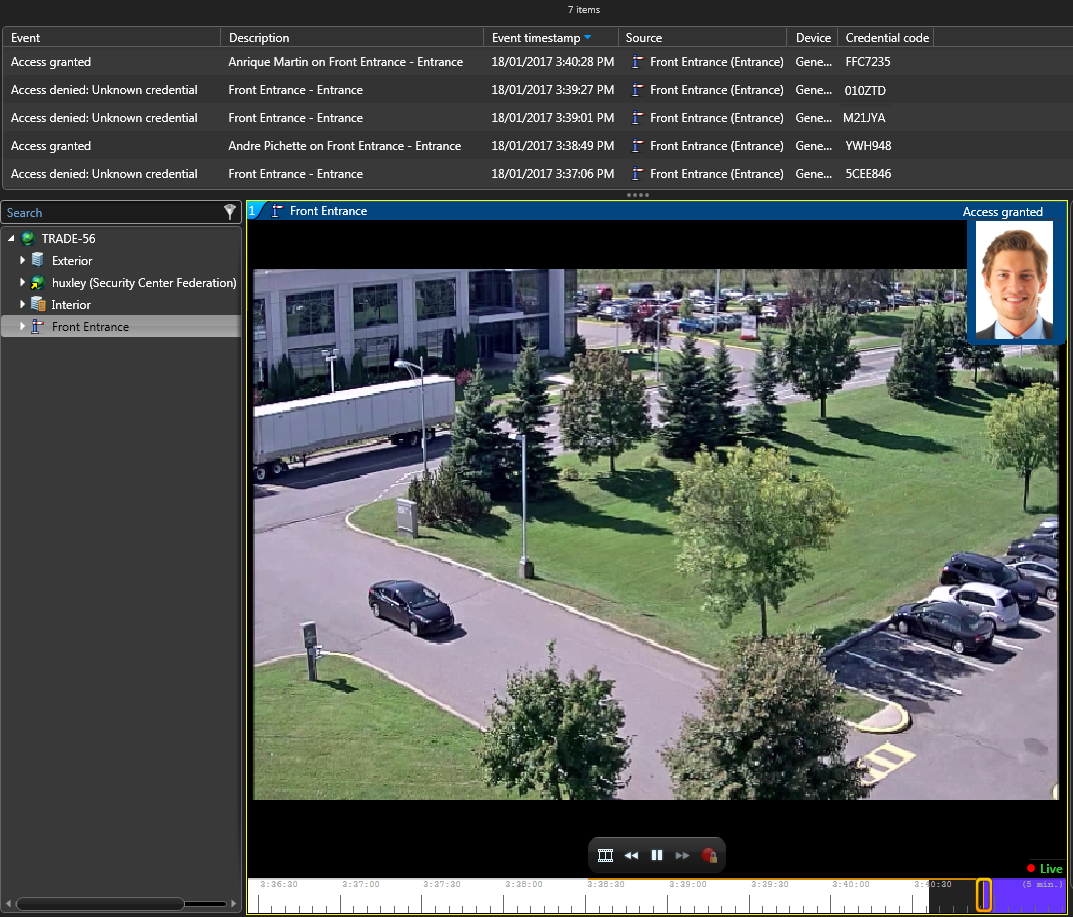The width and height of the screenshot is (1073, 917).
Task: Click the current position marker on the timeline
Action: tap(983, 896)
